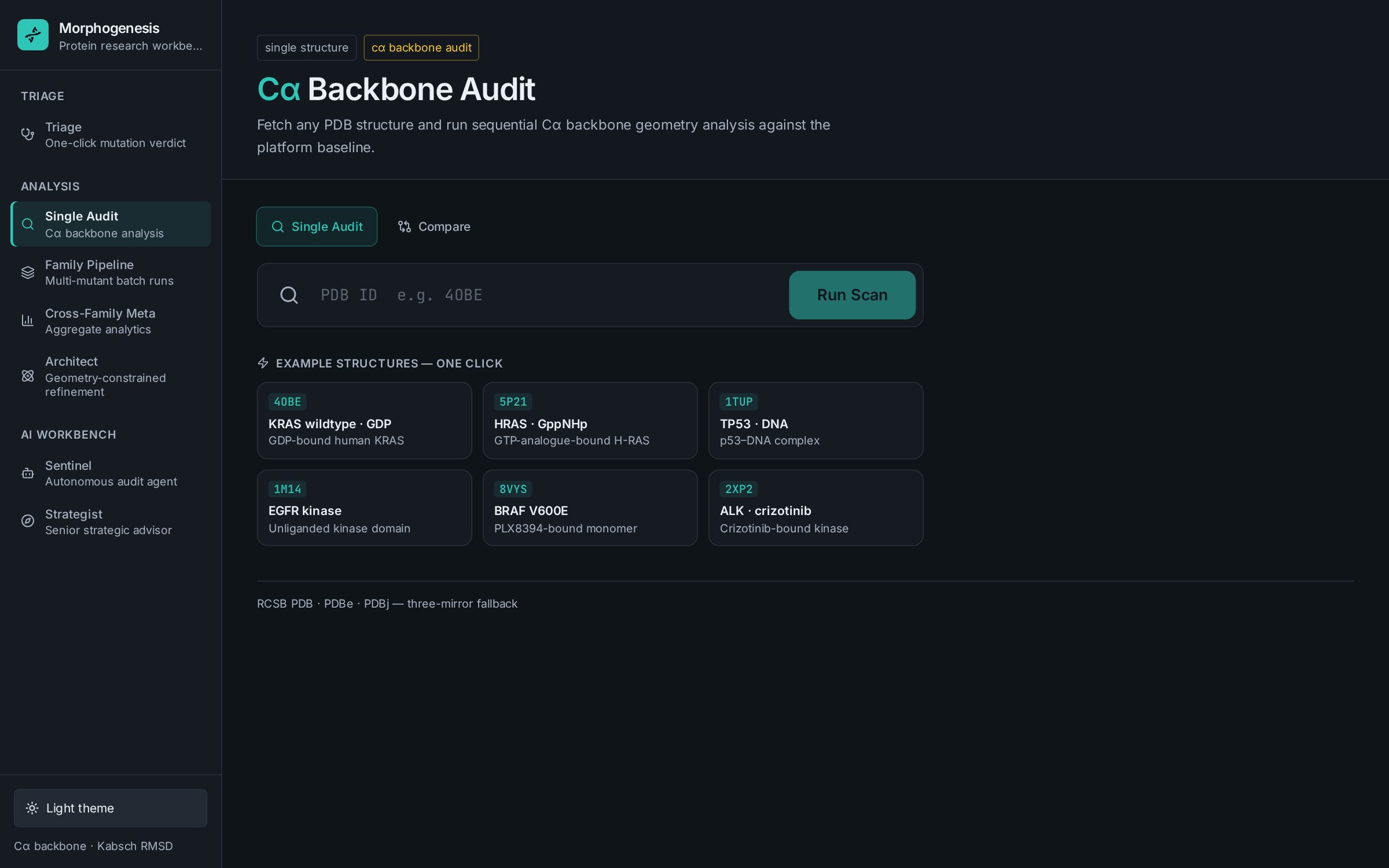The height and width of the screenshot is (868, 1389).
Task: Click the Run Scan button
Action: pos(852,295)
